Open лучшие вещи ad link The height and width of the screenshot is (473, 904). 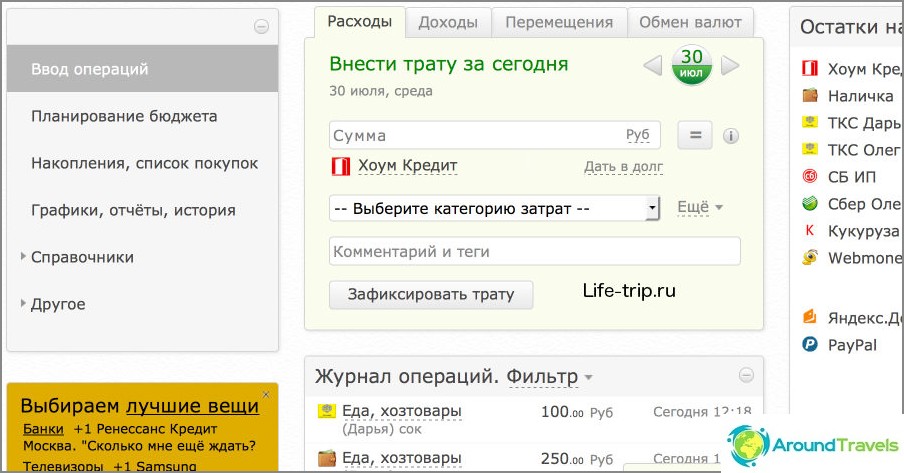click(193, 406)
